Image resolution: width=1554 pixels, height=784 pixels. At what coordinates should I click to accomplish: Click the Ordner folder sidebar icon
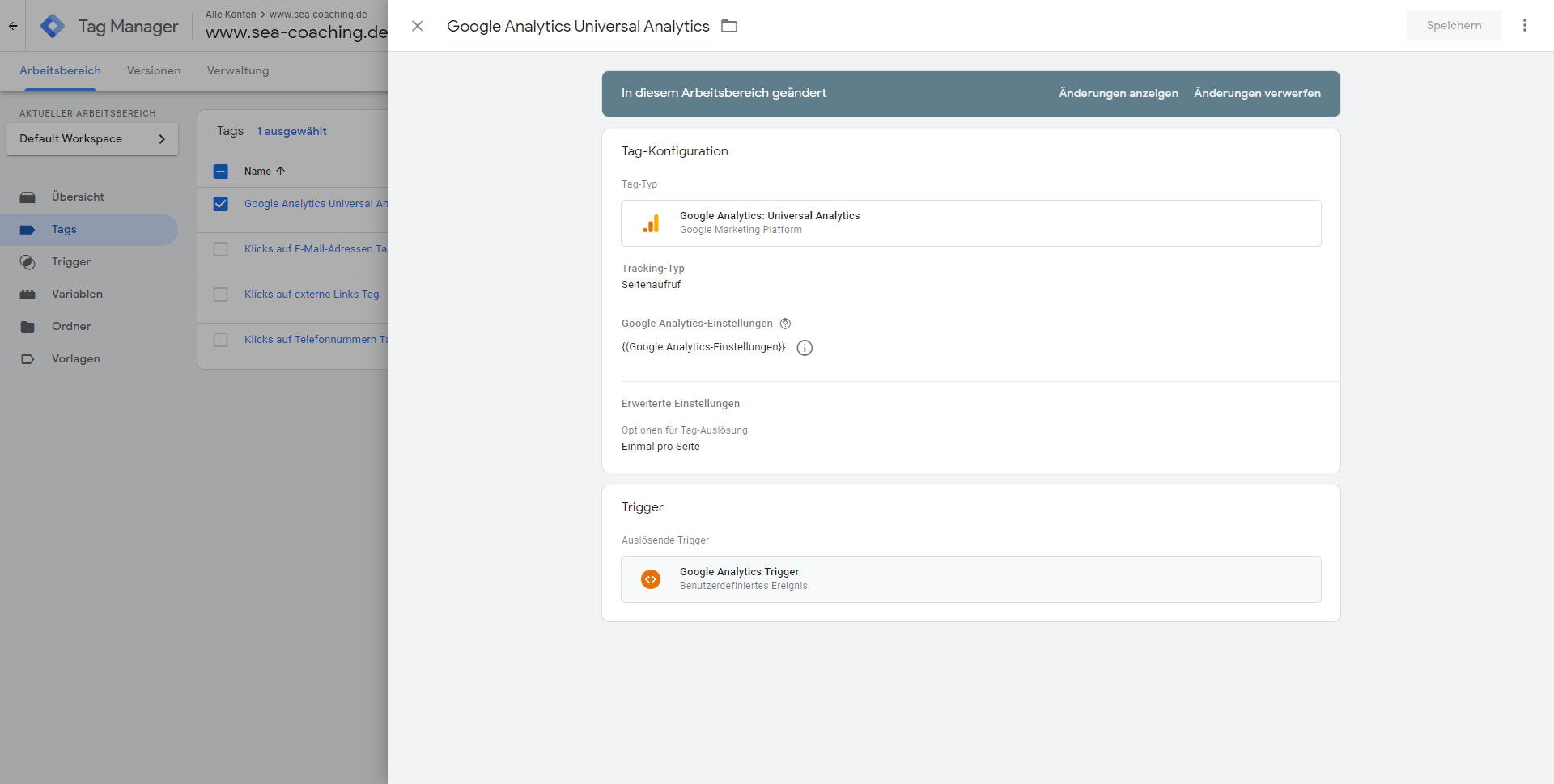[x=28, y=327]
